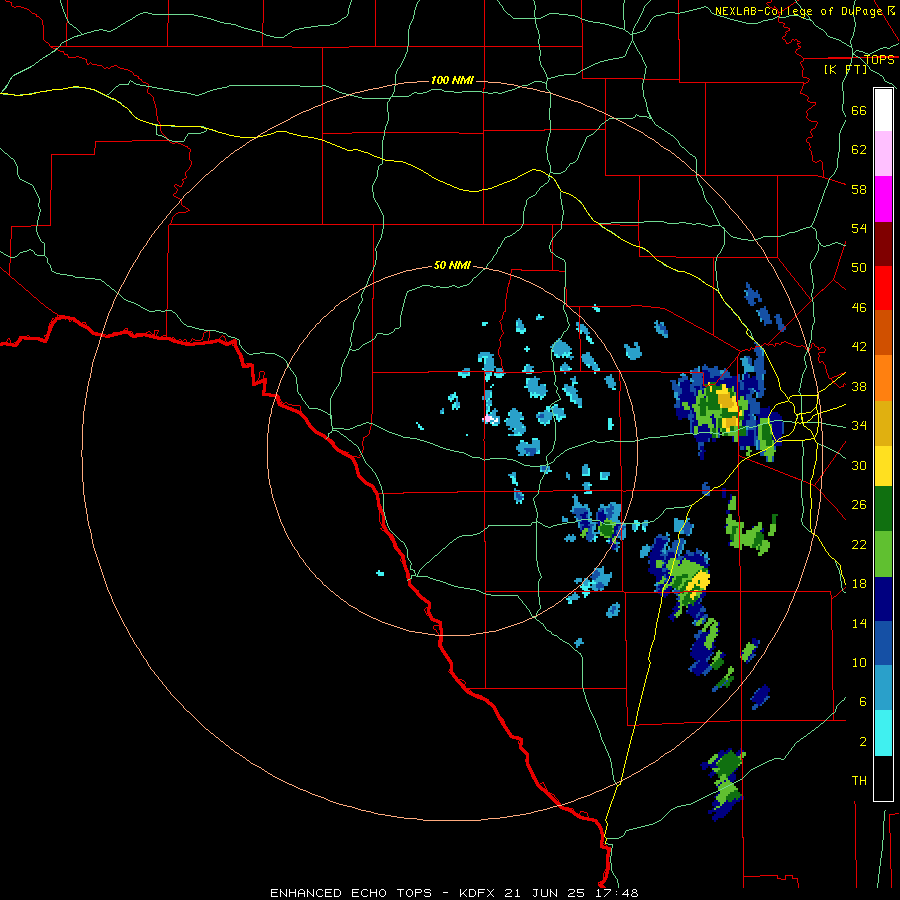900x900 pixels.
Task: Pick the dark green legend swatch
Action: point(883,509)
